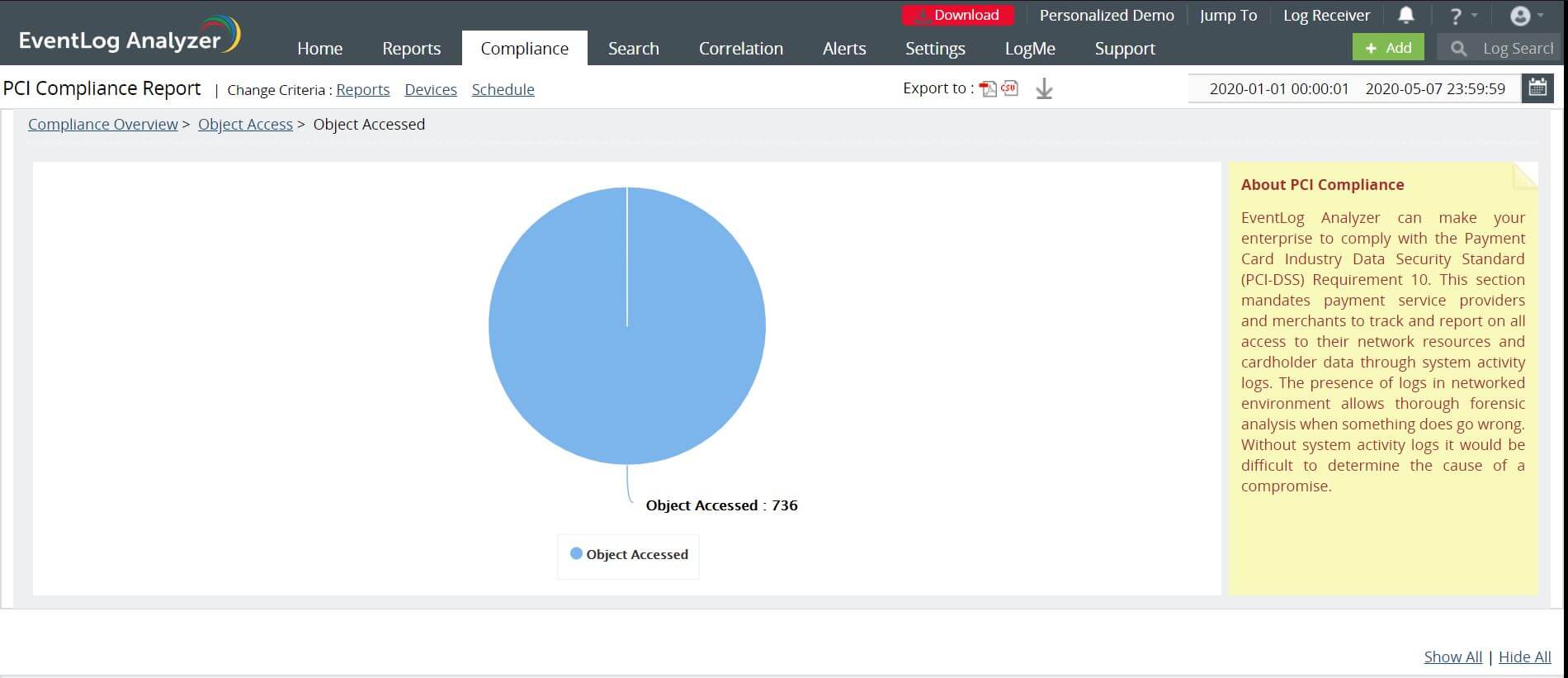Click the Show All link
1568x678 pixels.
(x=1453, y=657)
